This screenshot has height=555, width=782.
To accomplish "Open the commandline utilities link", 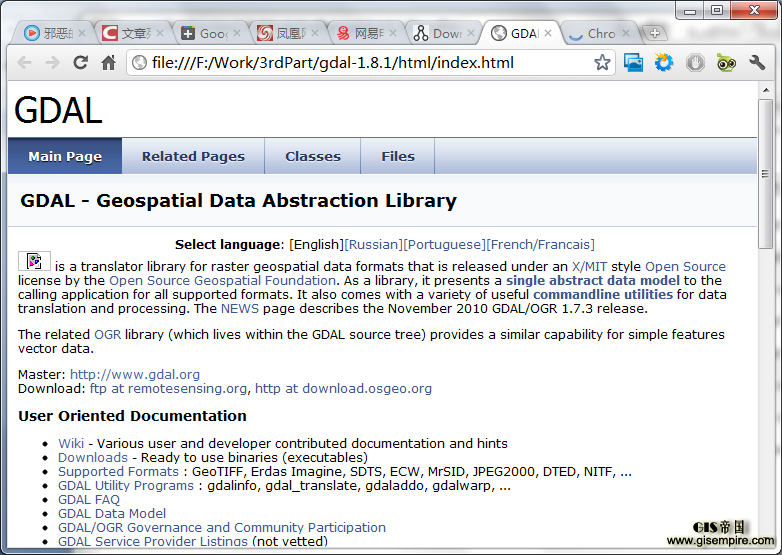I will [x=602, y=295].
